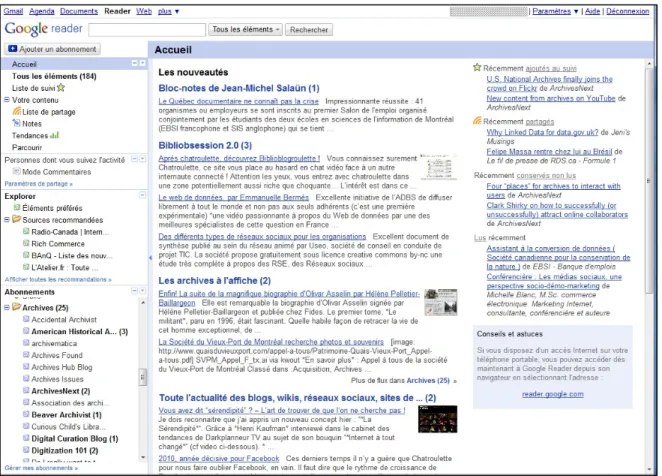Click the Archives folder icon under Abonnements
662x476 pixels.
point(16,307)
